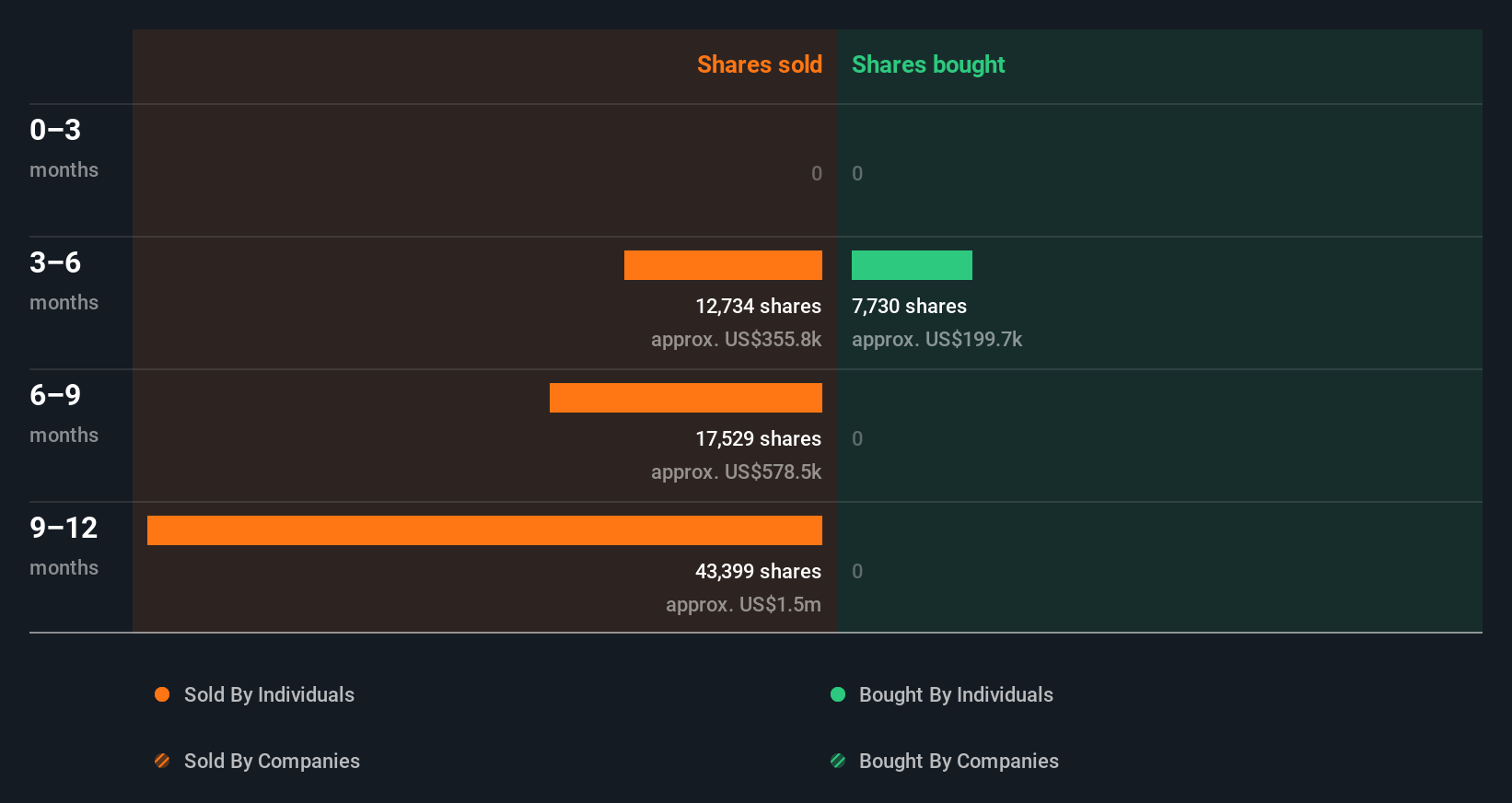Click the 43,399 shares value
1512x803 pixels.
(758, 572)
